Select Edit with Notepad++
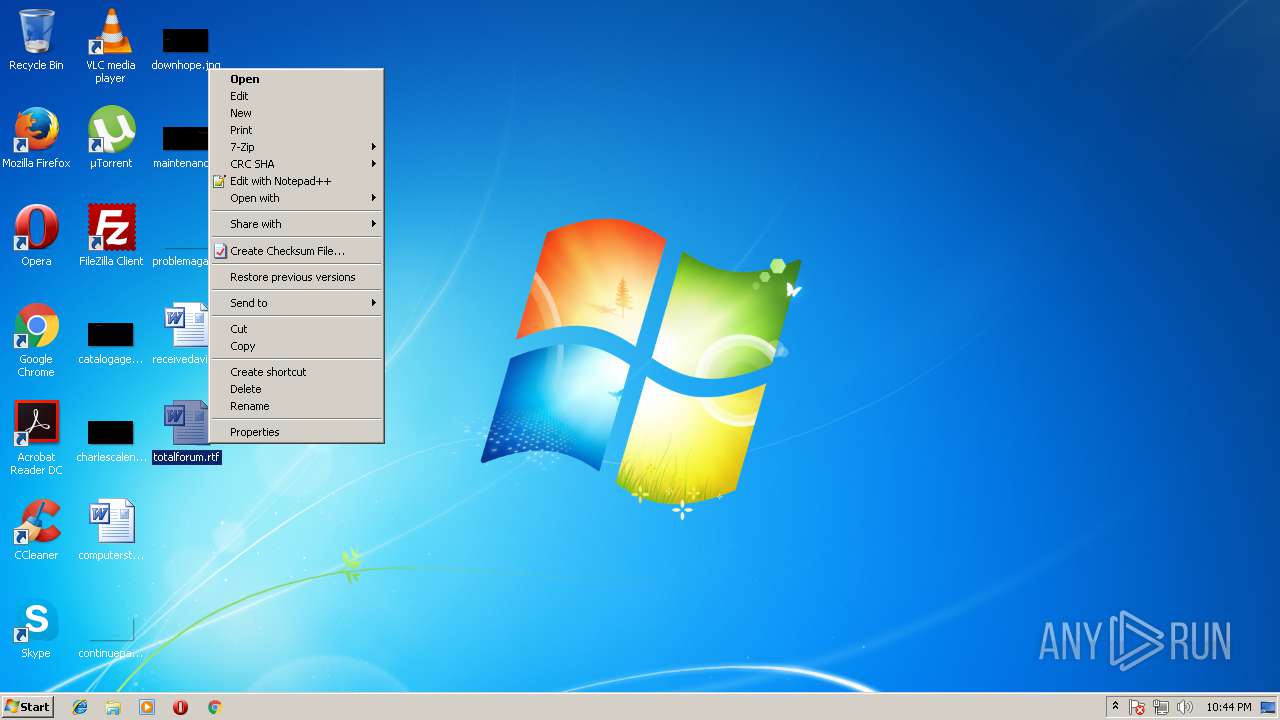The image size is (1280, 720). tap(296, 181)
